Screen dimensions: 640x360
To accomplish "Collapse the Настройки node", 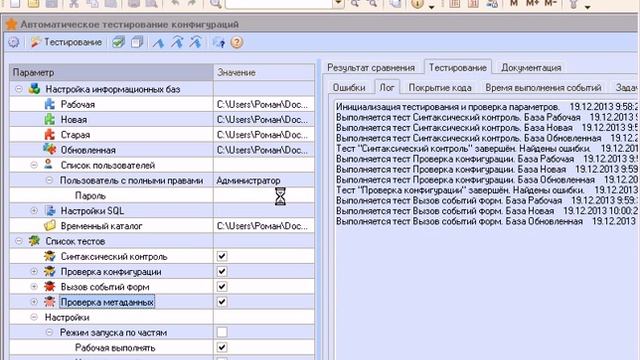I will [x=34, y=317].
